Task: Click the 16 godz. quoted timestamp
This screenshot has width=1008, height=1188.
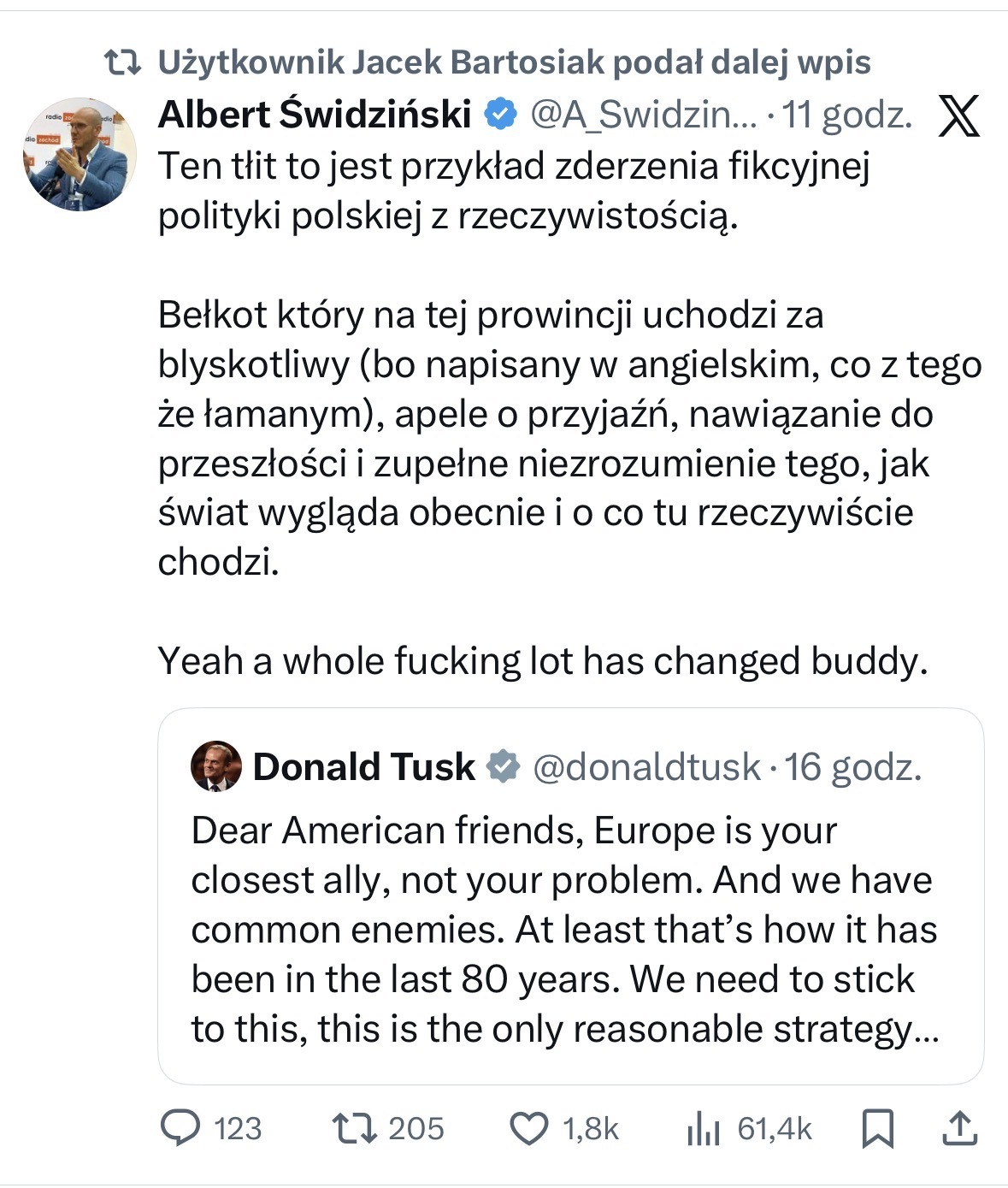Action: pyautogui.click(x=853, y=766)
